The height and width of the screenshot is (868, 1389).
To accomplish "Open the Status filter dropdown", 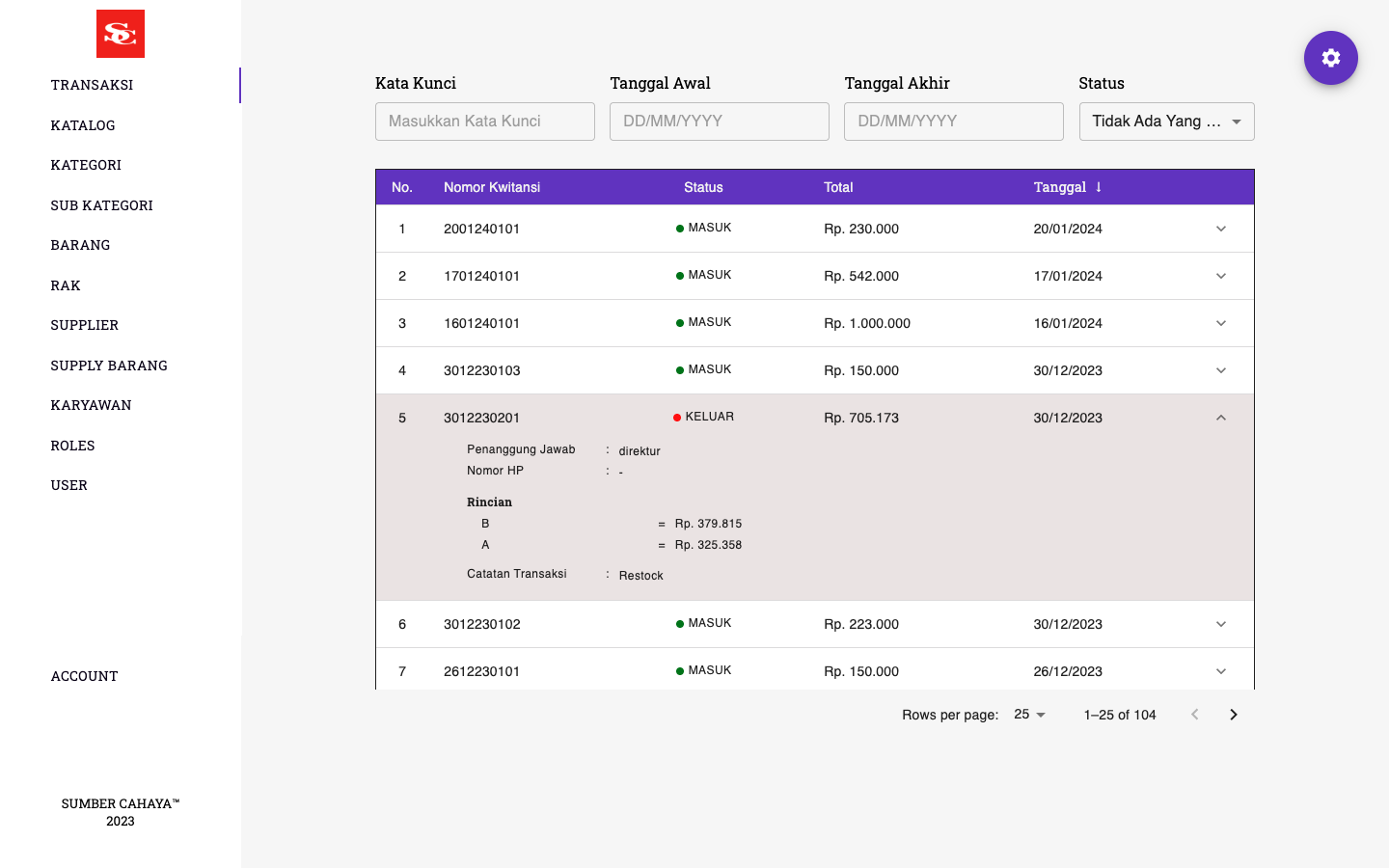I will (x=1165, y=122).
